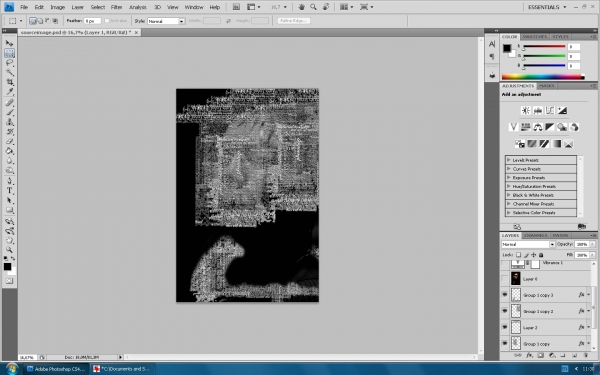Select the Type tool
The image size is (600, 375).
(10, 191)
